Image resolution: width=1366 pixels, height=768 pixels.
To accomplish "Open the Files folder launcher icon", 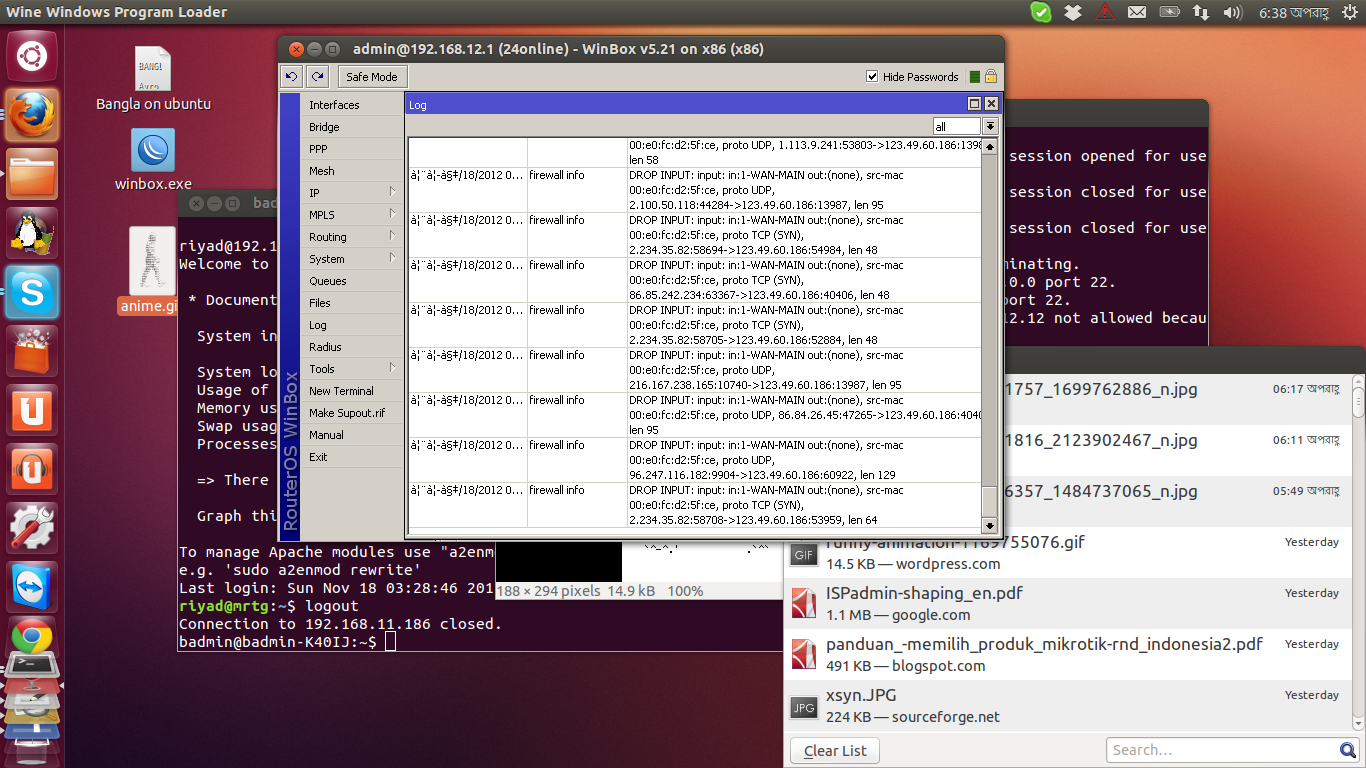I will (x=33, y=174).
